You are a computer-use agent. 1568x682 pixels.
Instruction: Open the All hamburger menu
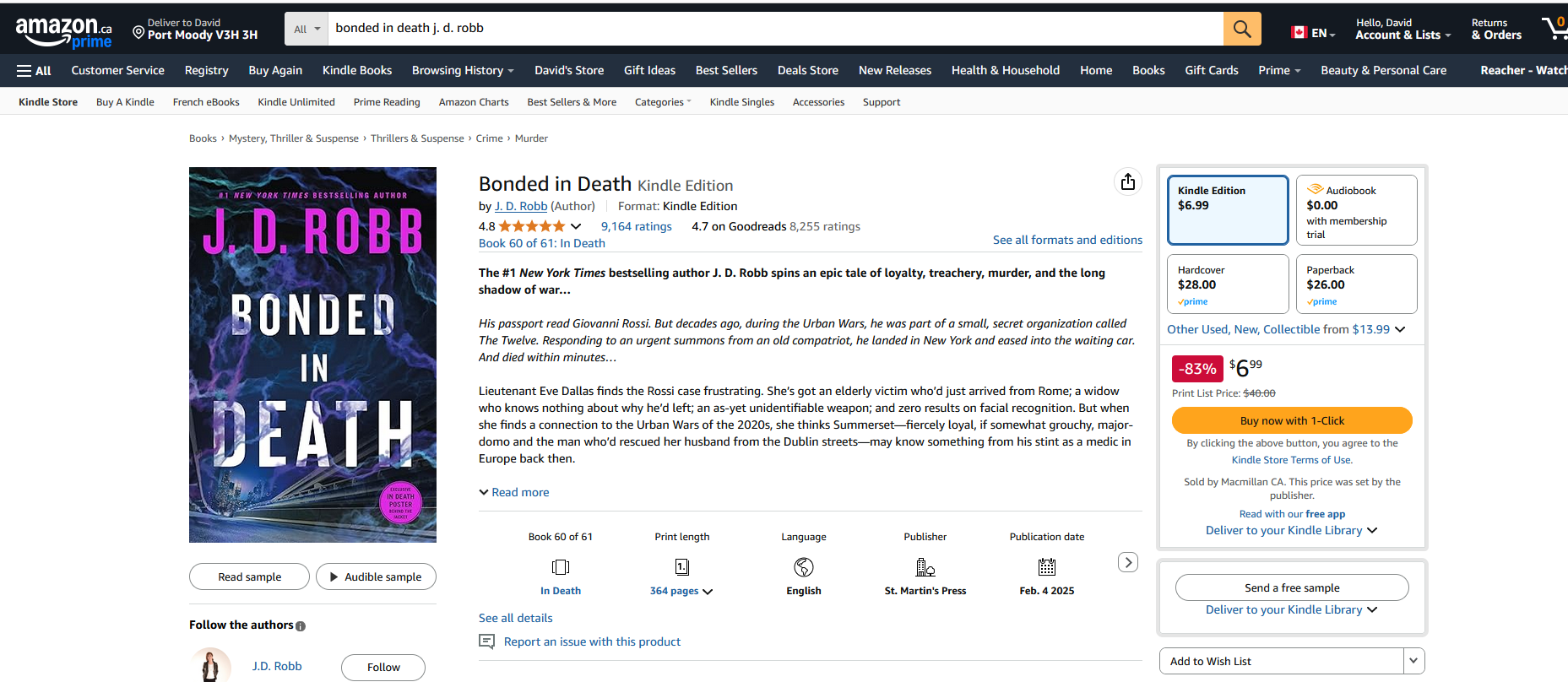pyautogui.click(x=34, y=71)
